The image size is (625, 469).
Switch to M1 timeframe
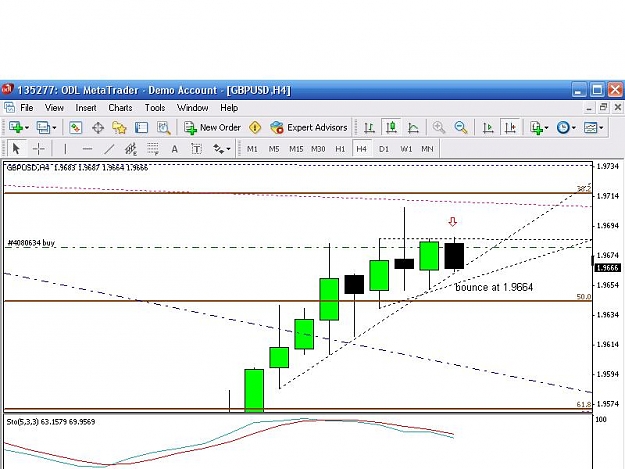coord(252,149)
